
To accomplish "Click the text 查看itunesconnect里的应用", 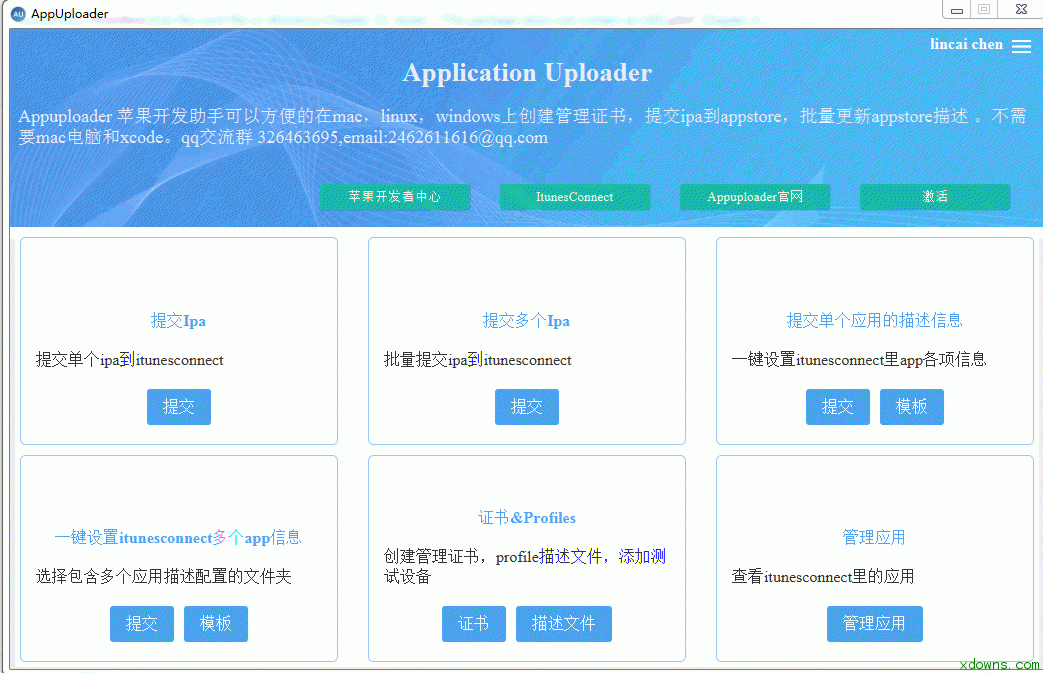I will tap(823, 577).
